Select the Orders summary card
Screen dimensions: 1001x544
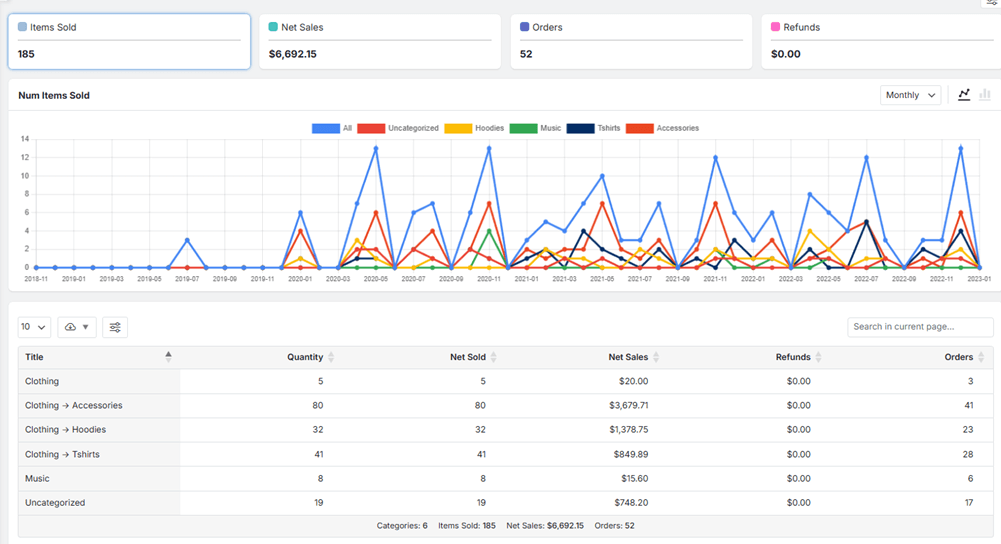[631, 41]
